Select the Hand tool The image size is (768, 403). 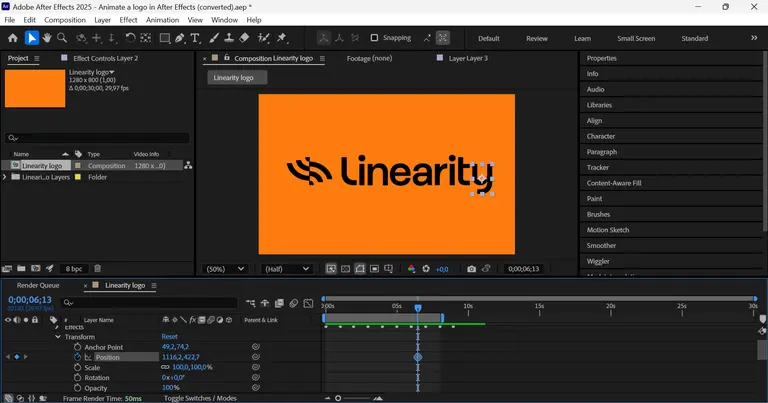47,38
